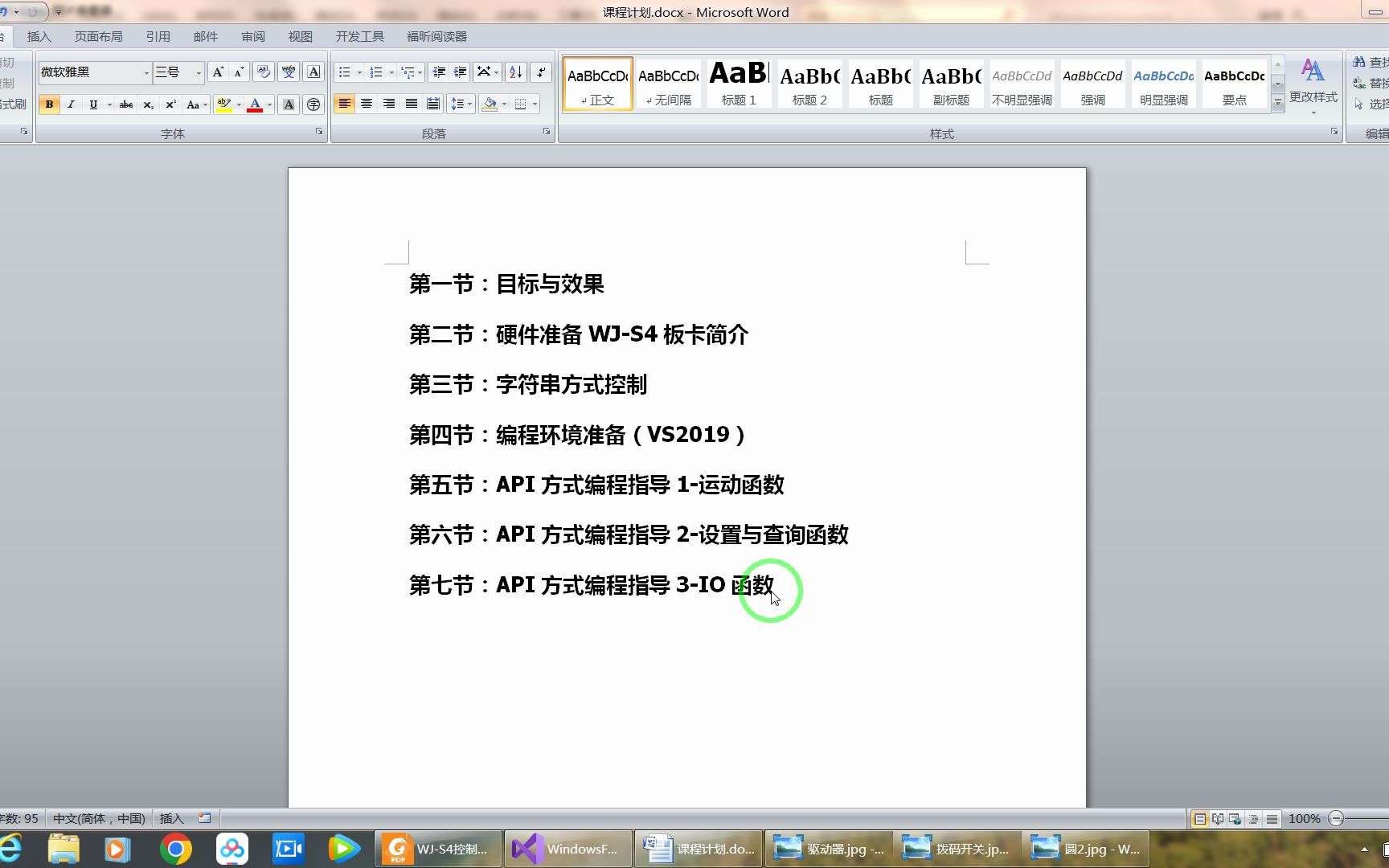Open 驱动器.jpg from the taskbar
The height and width of the screenshot is (868, 1389).
point(828,848)
